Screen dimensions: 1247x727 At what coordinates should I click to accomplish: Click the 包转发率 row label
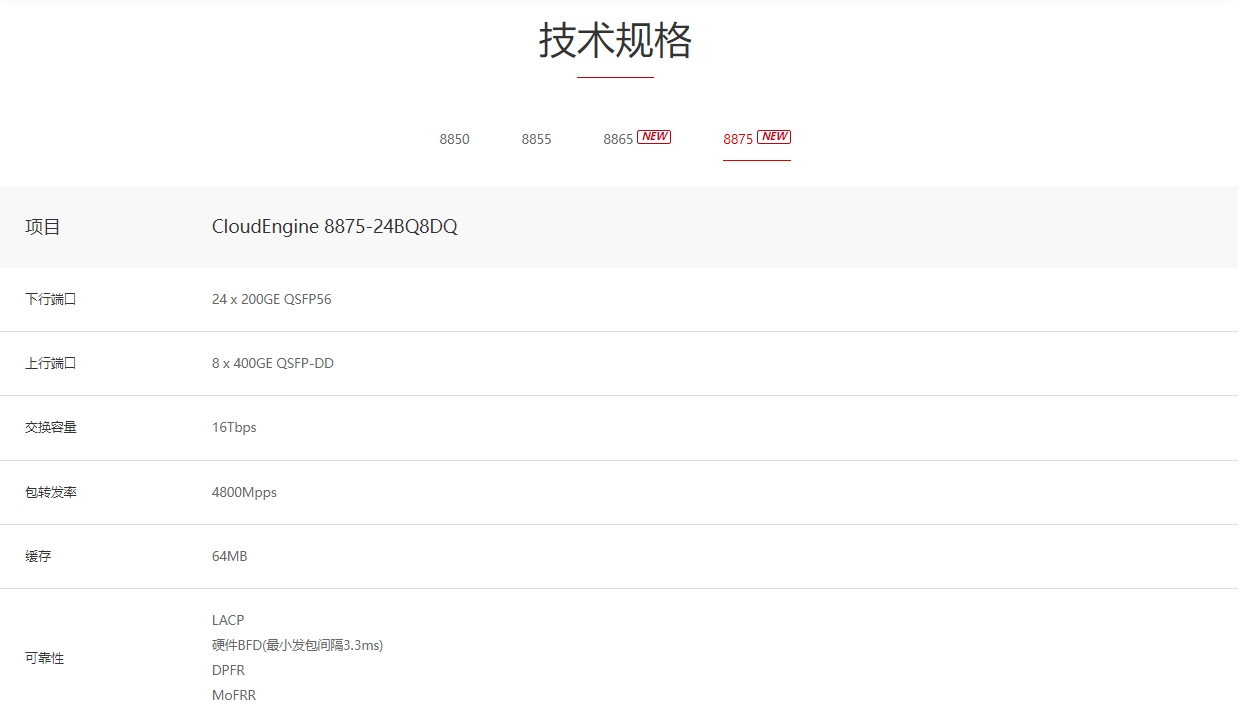(x=51, y=492)
